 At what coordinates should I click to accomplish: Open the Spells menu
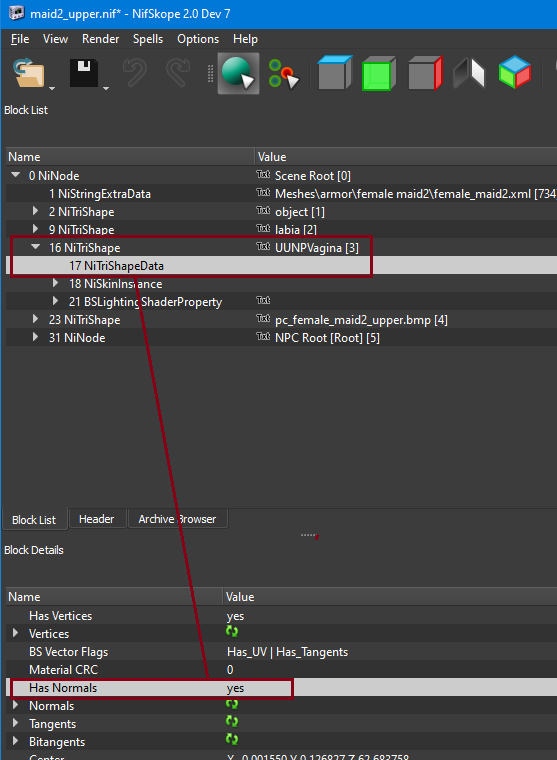click(x=148, y=39)
